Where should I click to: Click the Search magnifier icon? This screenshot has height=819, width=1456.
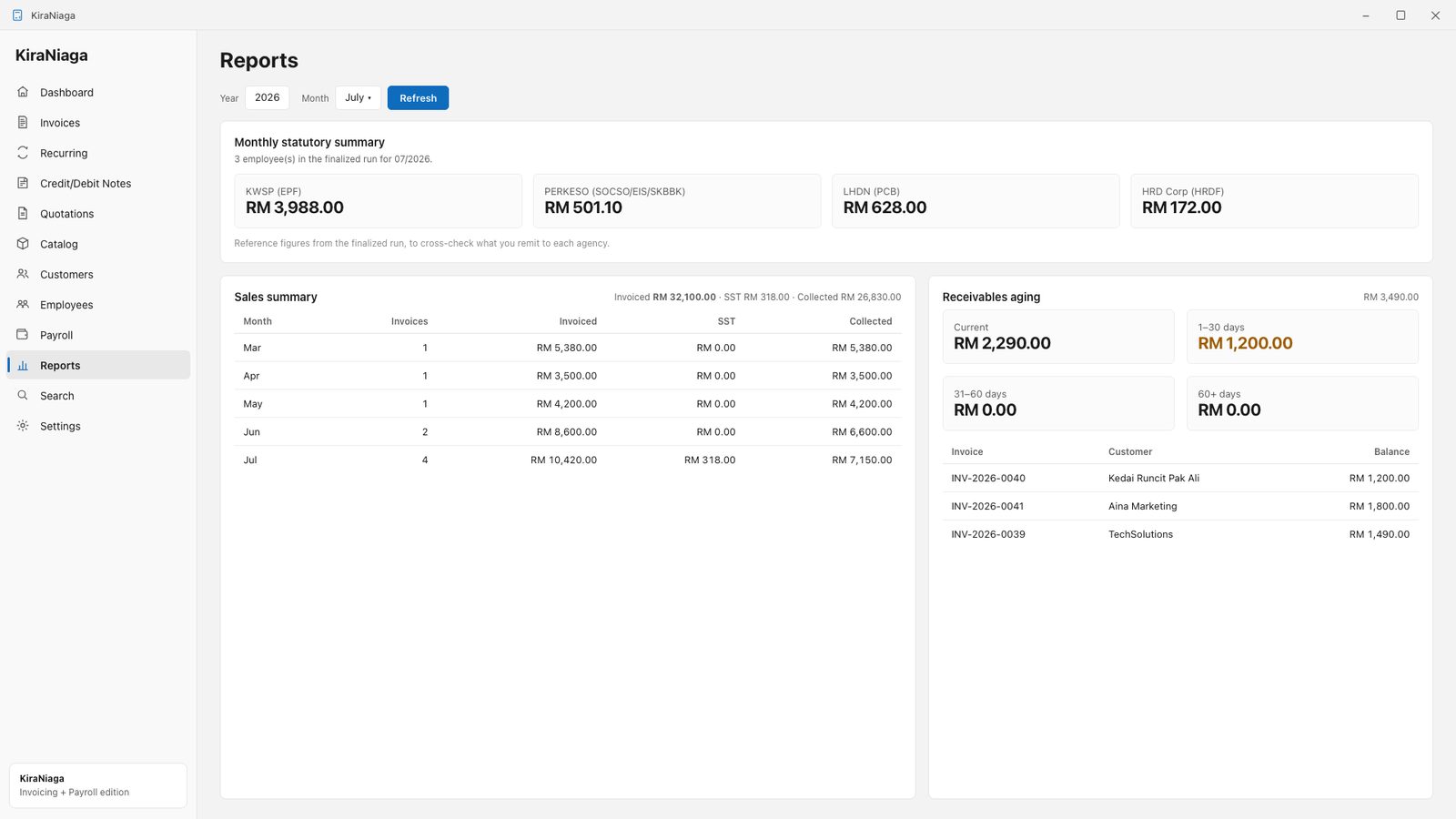(23, 395)
